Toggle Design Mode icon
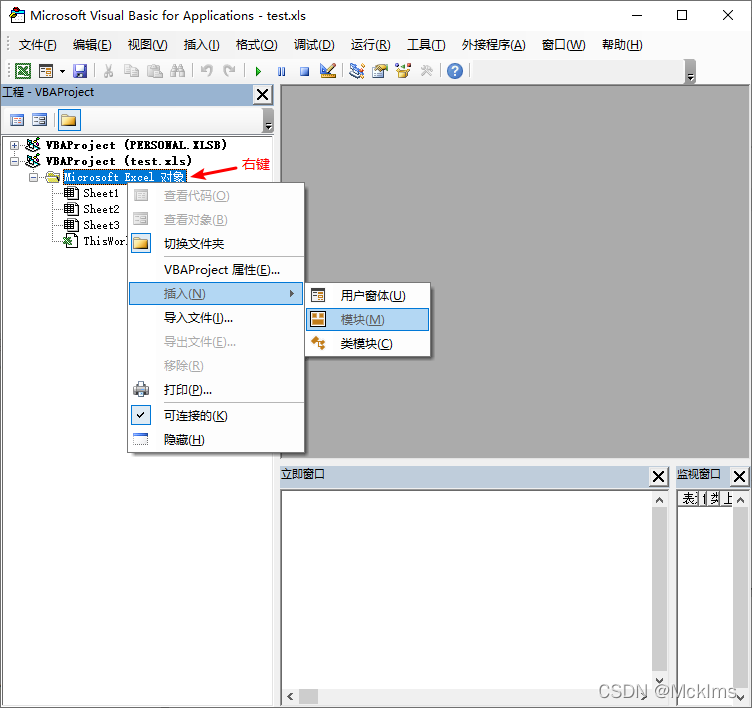The height and width of the screenshot is (708, 752). pyautogui.click(x=328, y=71)
